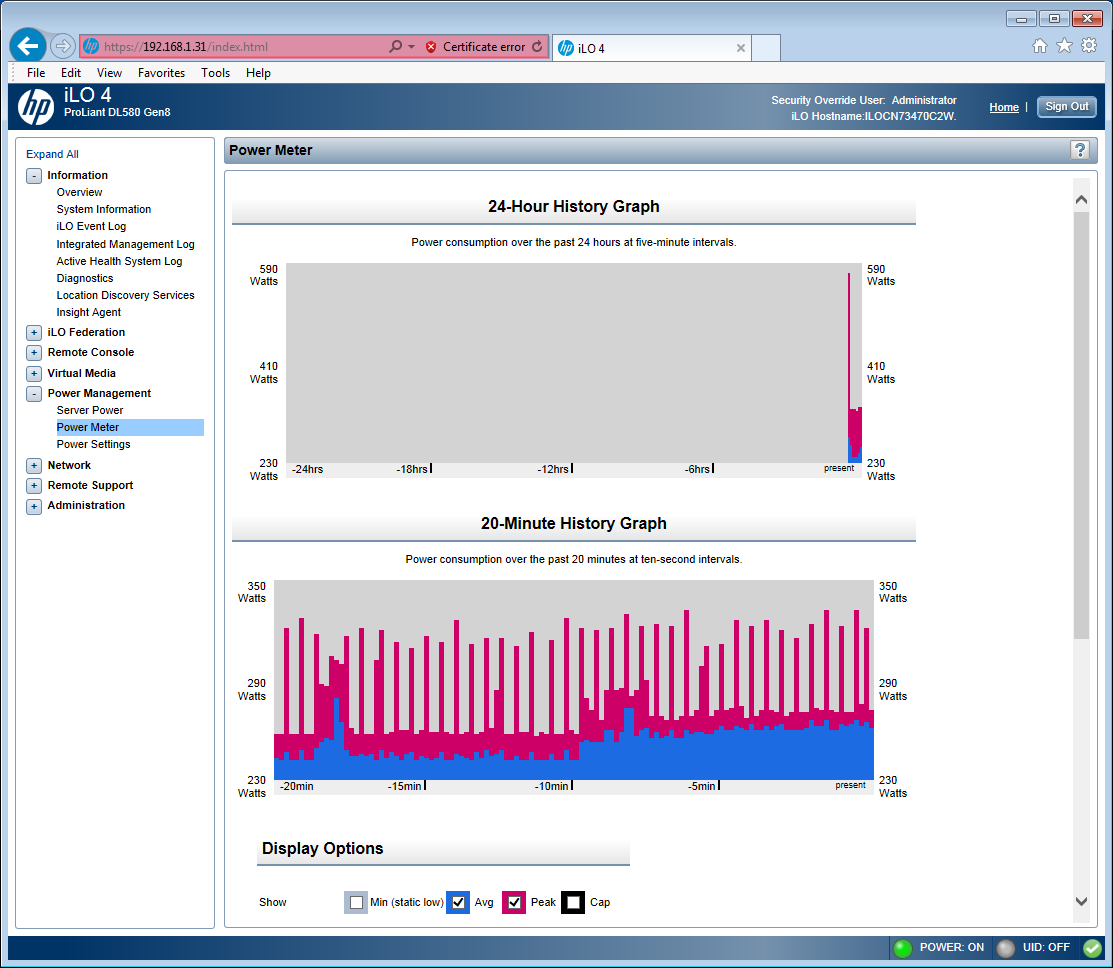The image size is (1113, 968).
Task: Open iLO Event Log
Action: pos(91,226)
